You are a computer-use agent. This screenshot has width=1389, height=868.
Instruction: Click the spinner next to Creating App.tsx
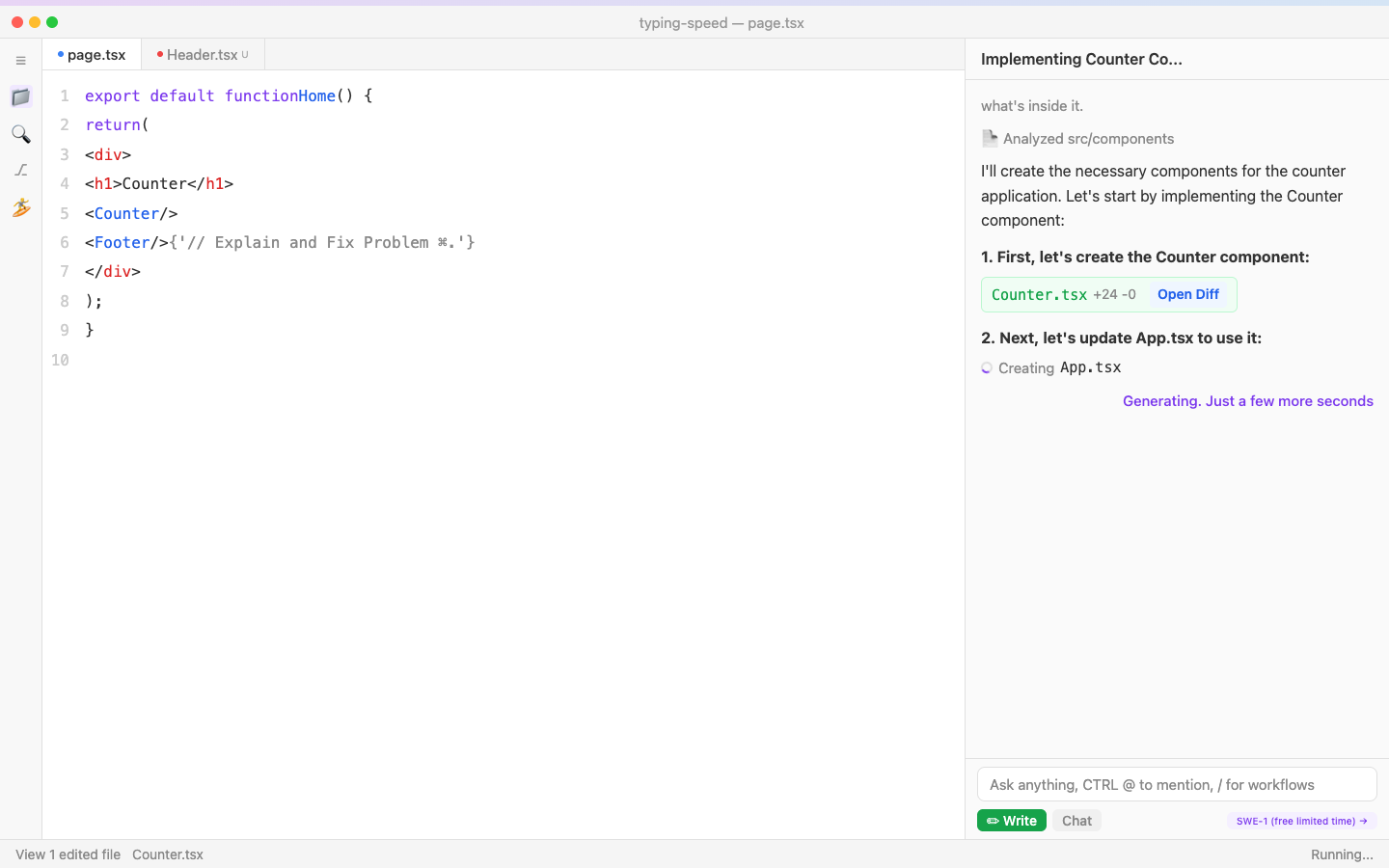tap(987, 368)
